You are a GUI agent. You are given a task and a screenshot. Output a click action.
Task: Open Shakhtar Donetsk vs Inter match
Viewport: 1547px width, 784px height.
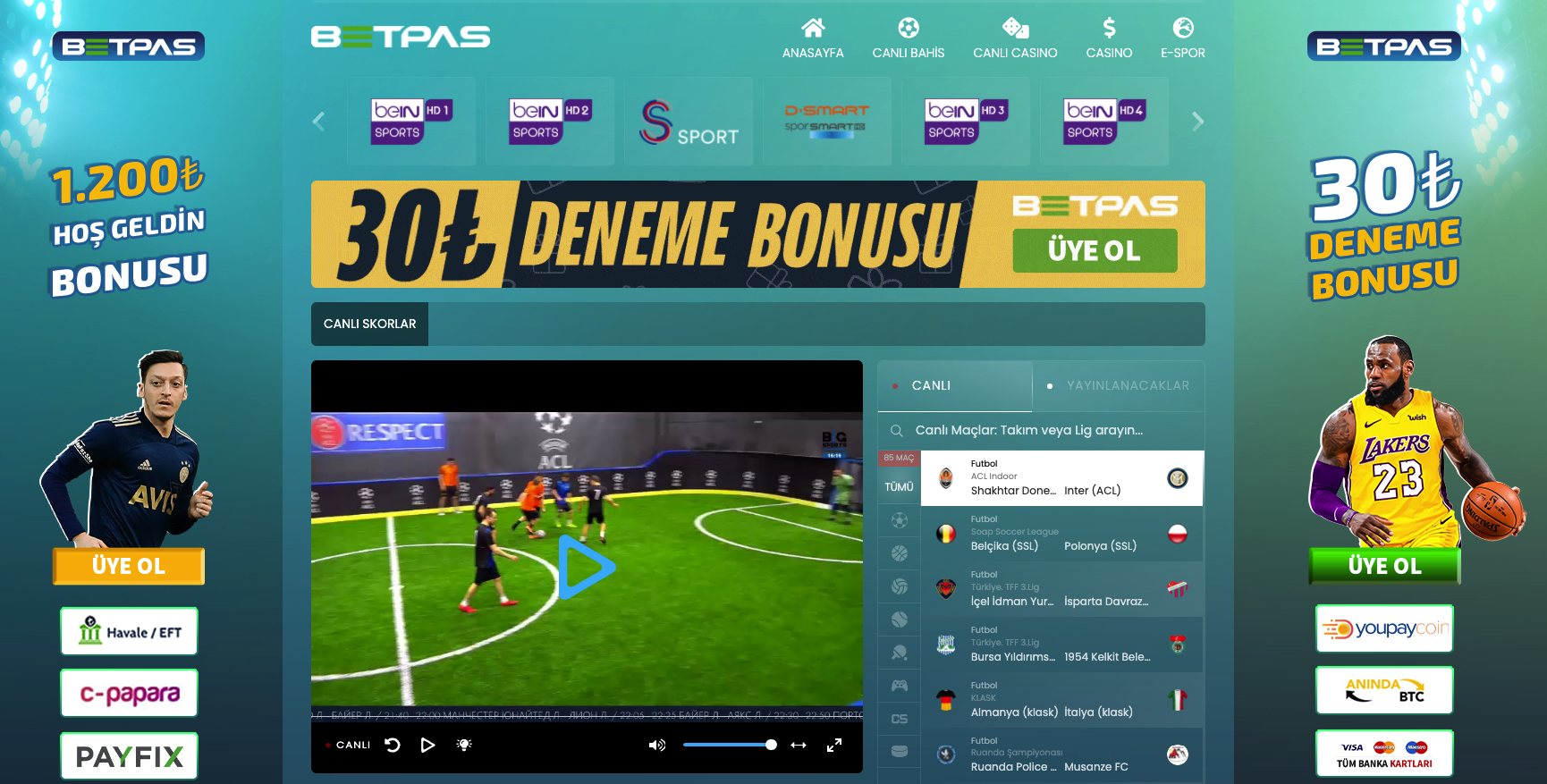pos(1062,478)
